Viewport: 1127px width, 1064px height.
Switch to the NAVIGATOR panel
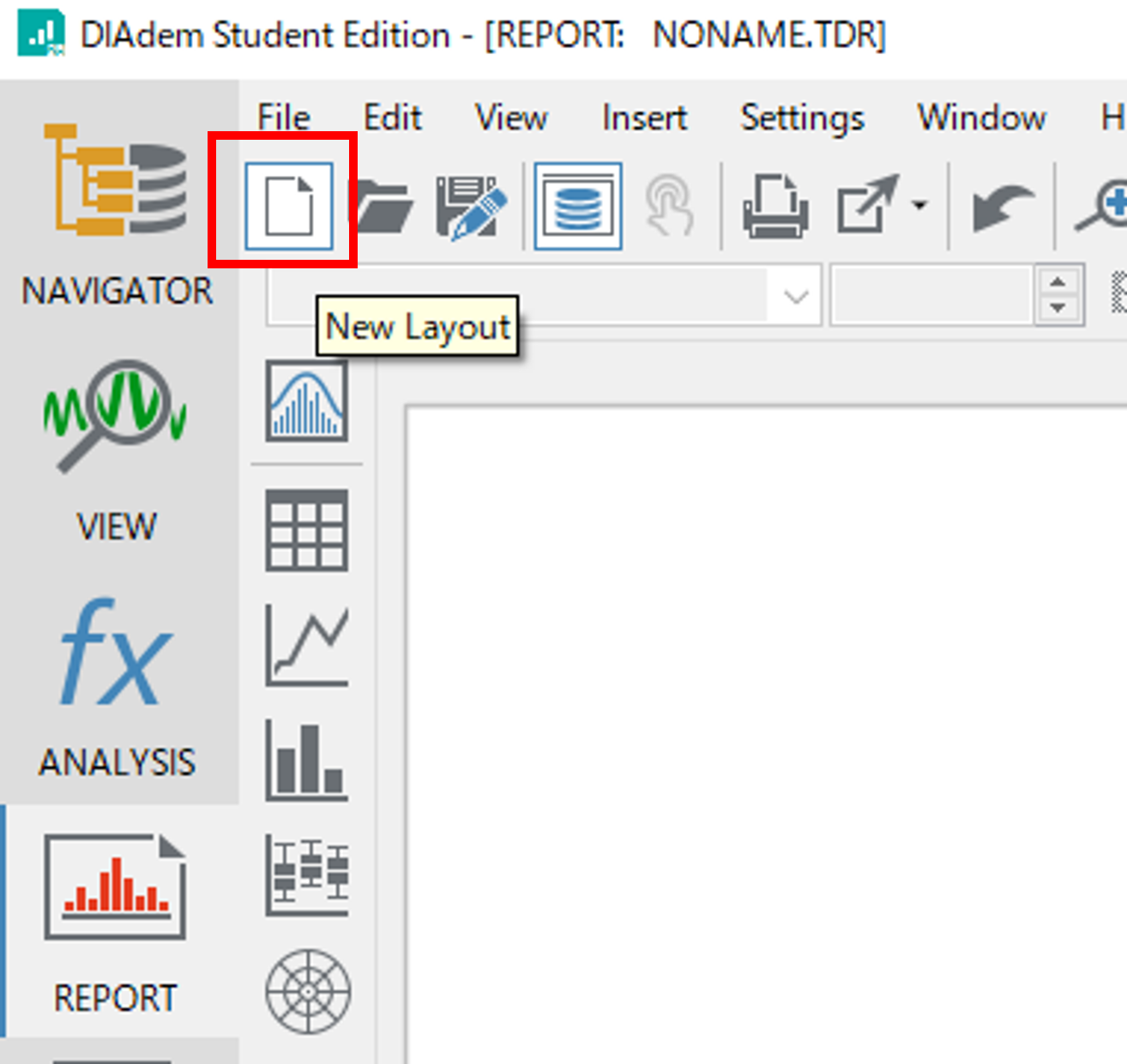[118, 214]
